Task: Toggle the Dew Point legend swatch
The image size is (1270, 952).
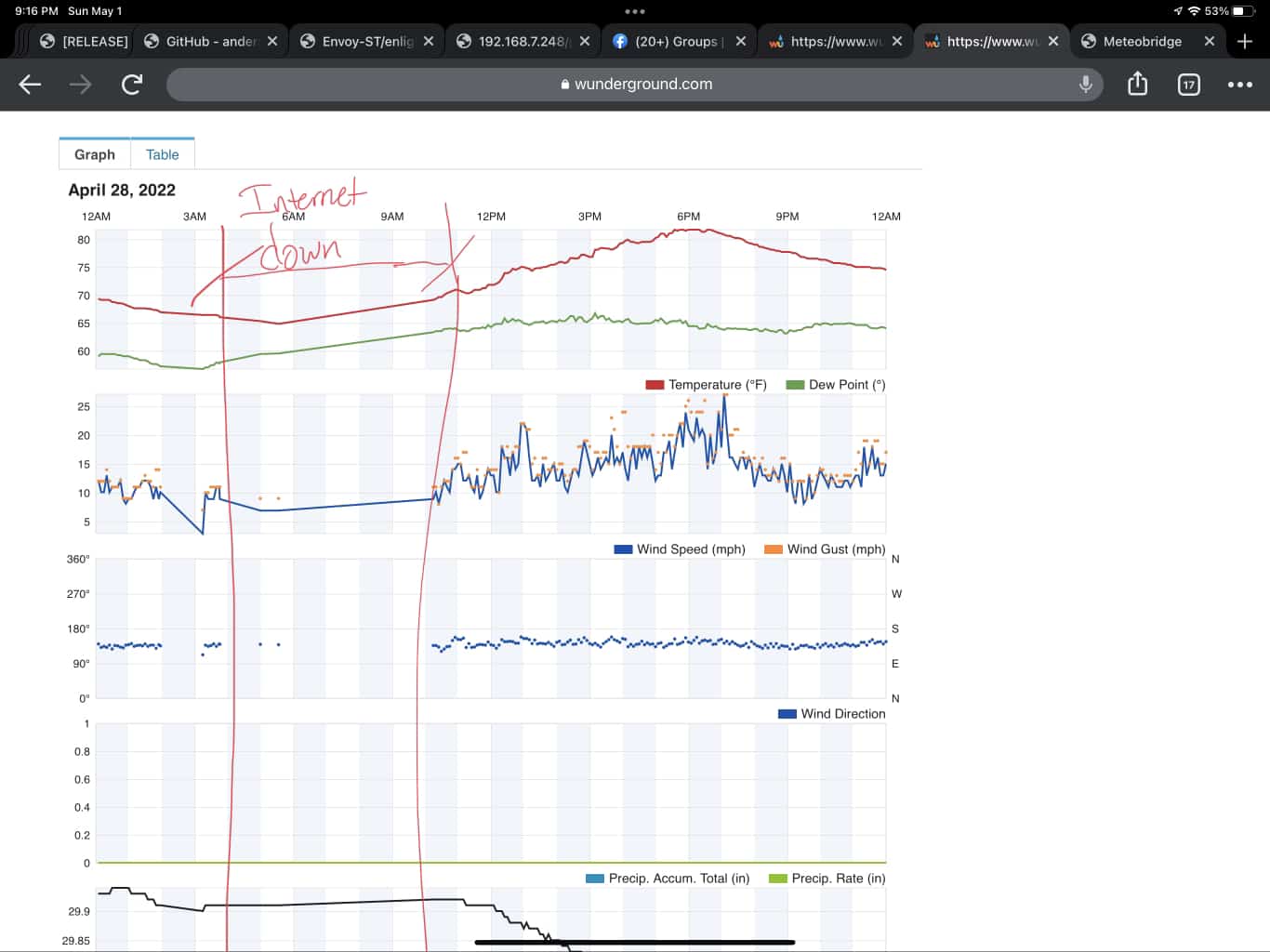Action: tap(795, 385)
